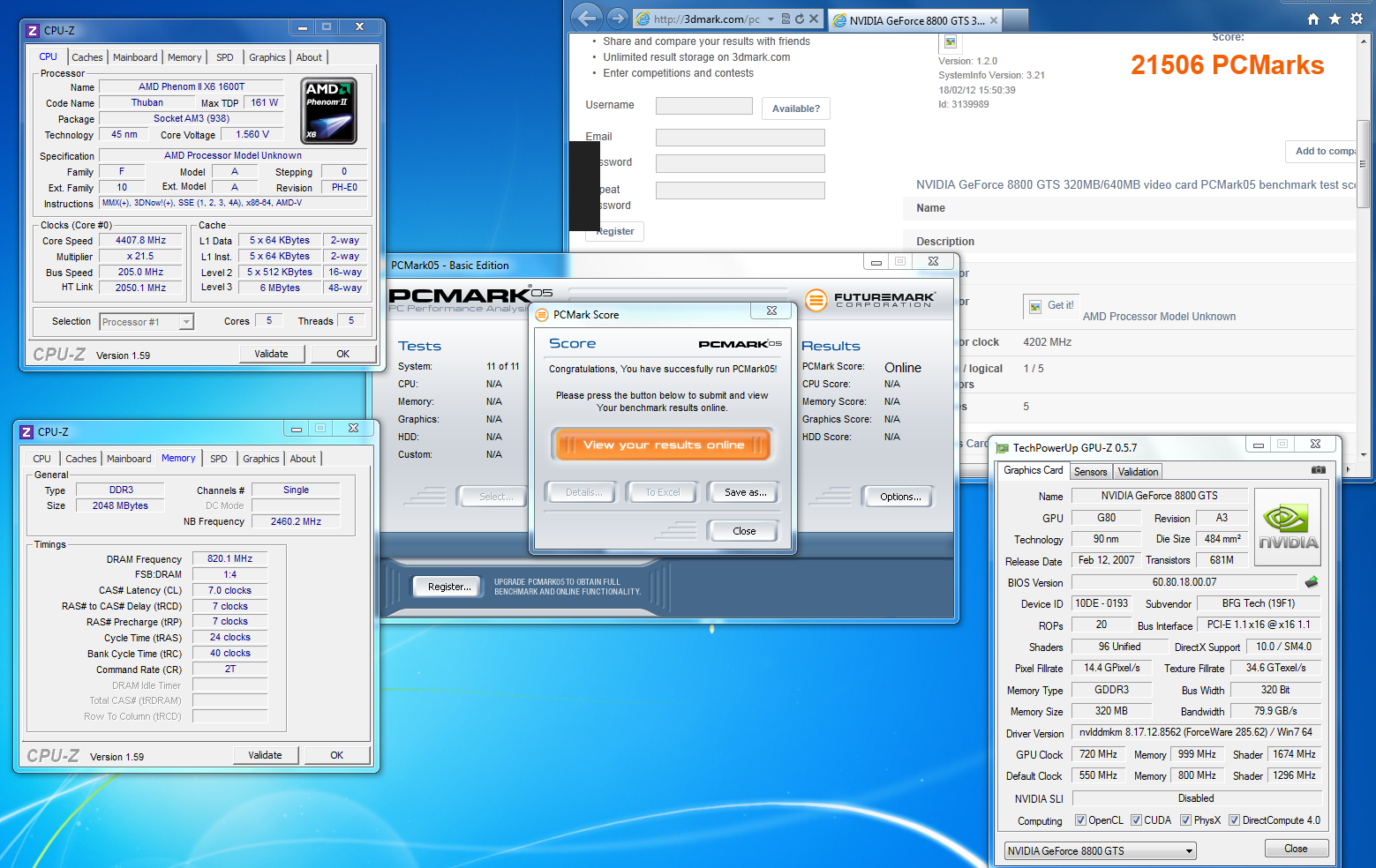1376x868 pixels.
Task: Click GPU-Z screenshot camera icon
Action: click(x=1319, y=470)
